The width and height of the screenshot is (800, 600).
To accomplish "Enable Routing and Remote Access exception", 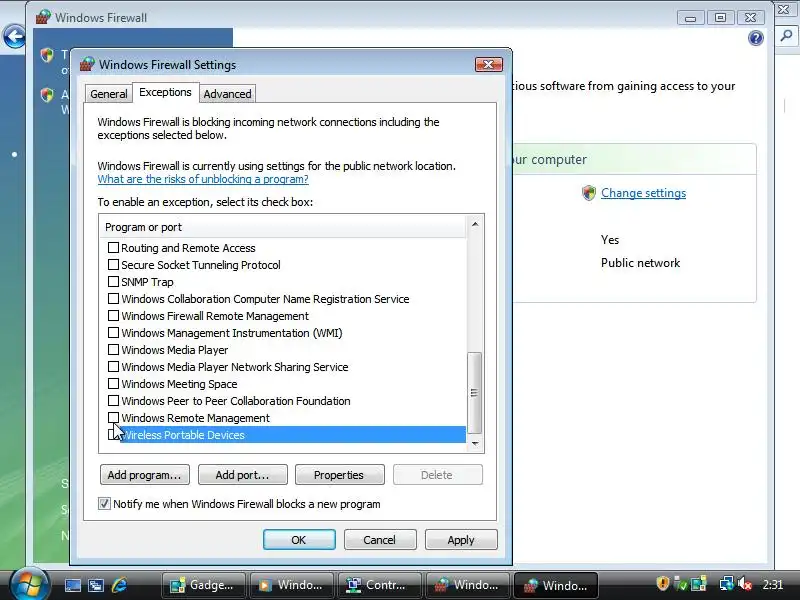I will pyautogui.click(x=113, y=248).
